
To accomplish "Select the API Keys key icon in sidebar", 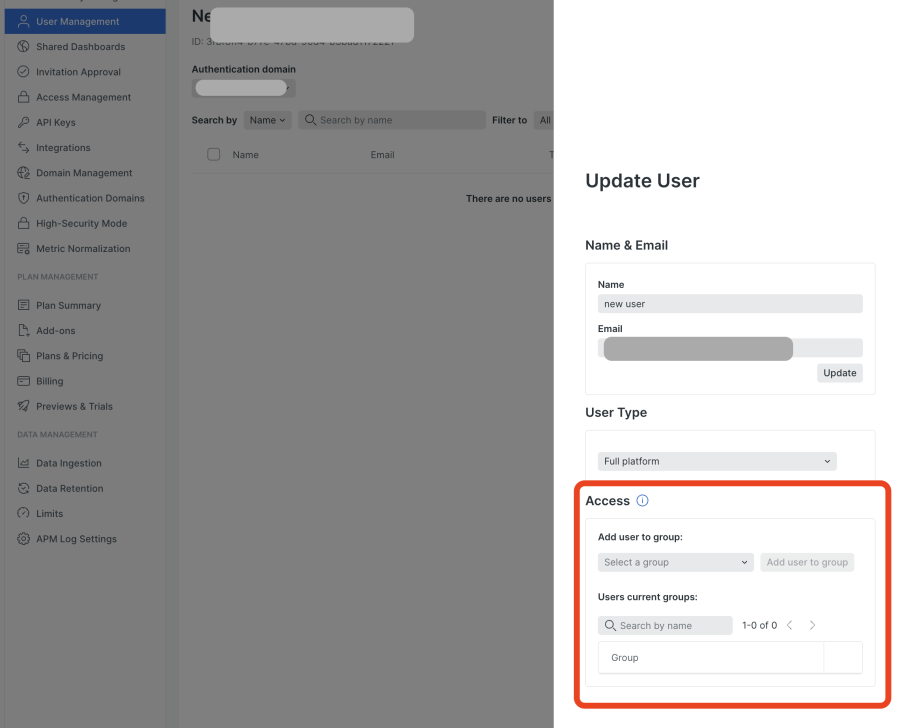I will coord(20,122).
